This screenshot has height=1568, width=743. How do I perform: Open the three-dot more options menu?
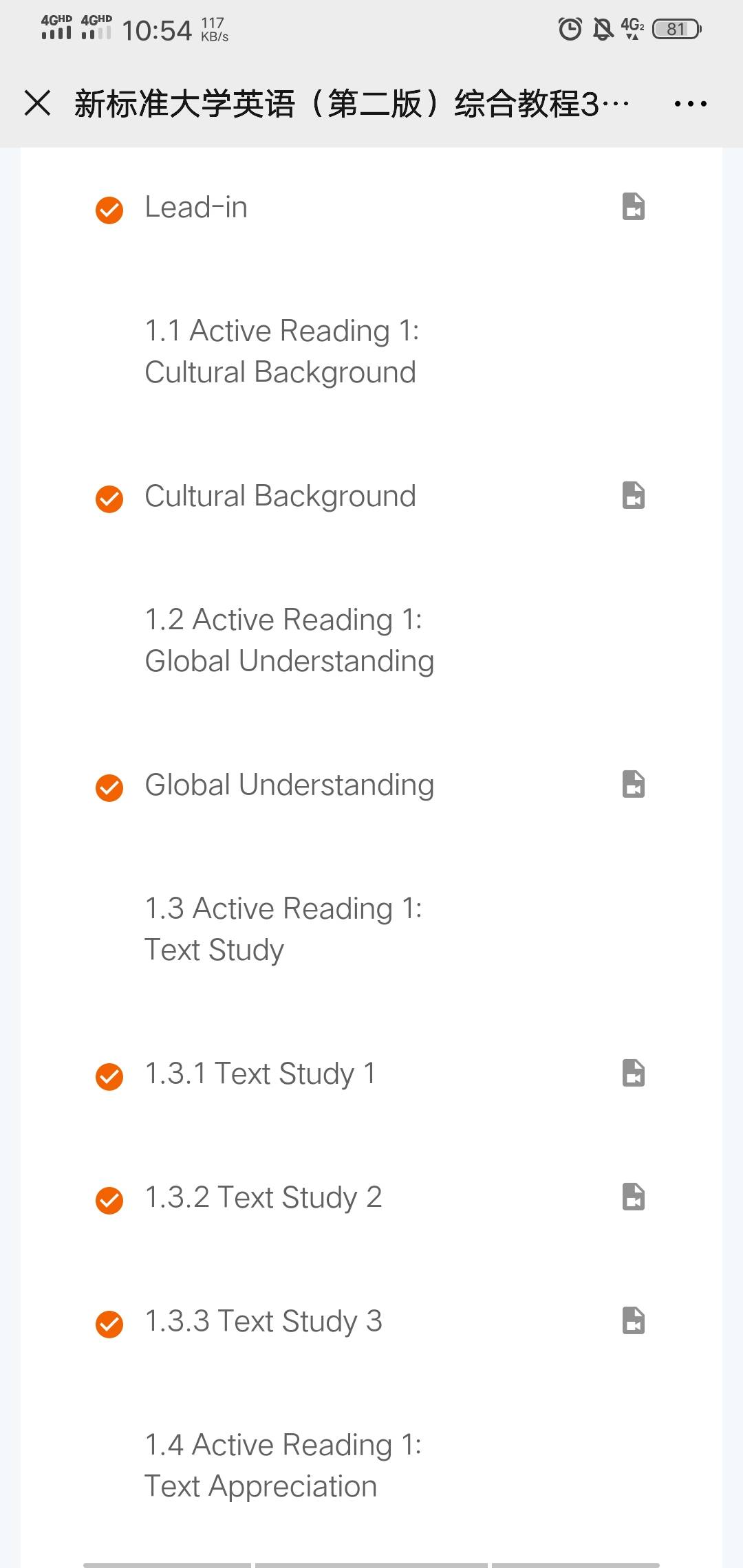click(x=690, y=104)
